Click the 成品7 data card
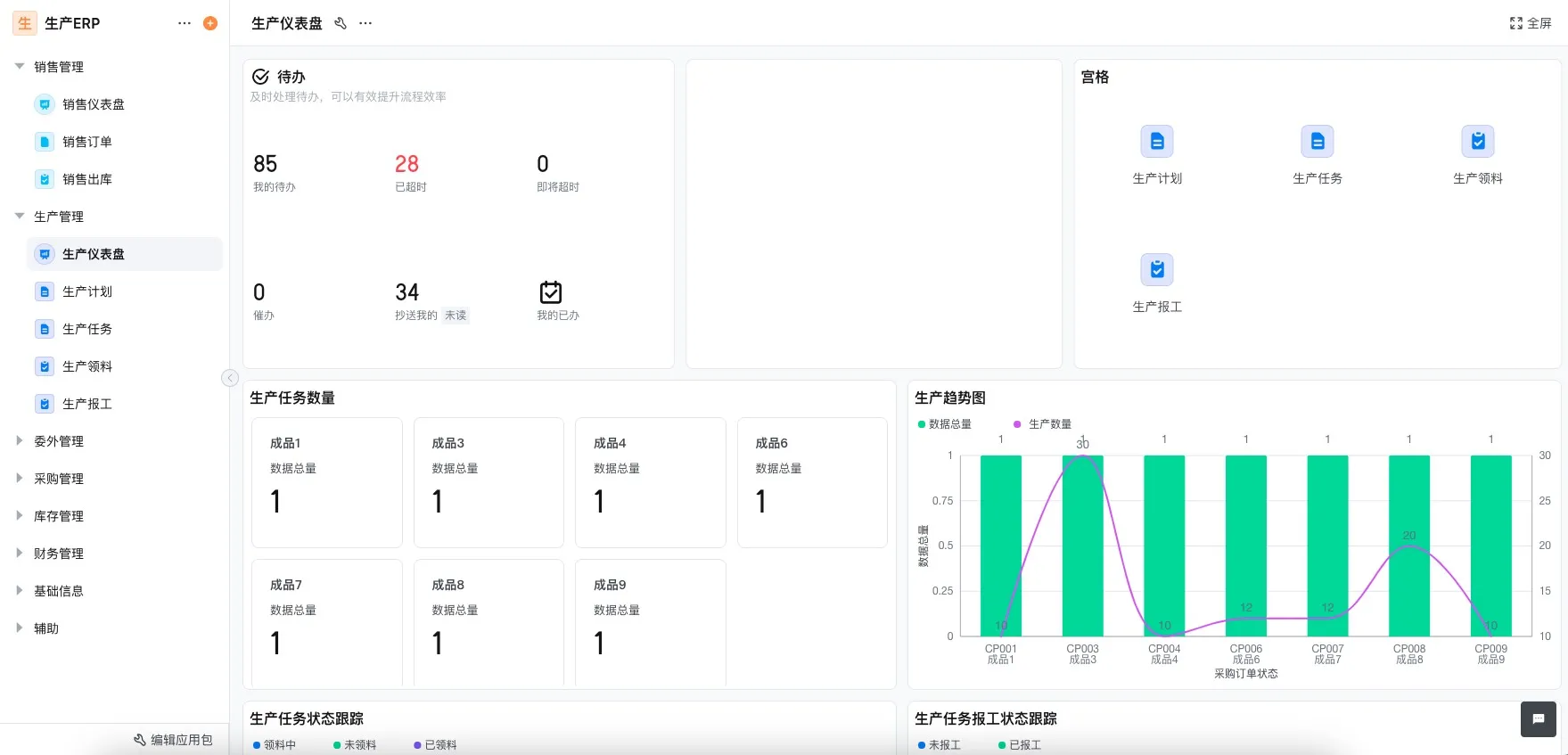 327,623
